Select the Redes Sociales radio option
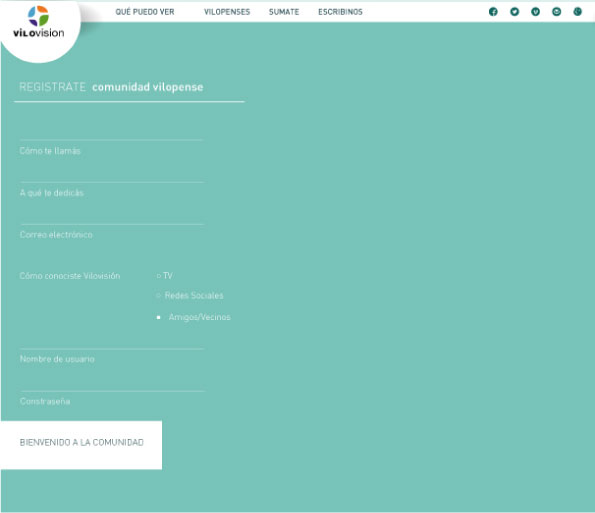This screenshot has width=595, height=513. click(159, 296)
